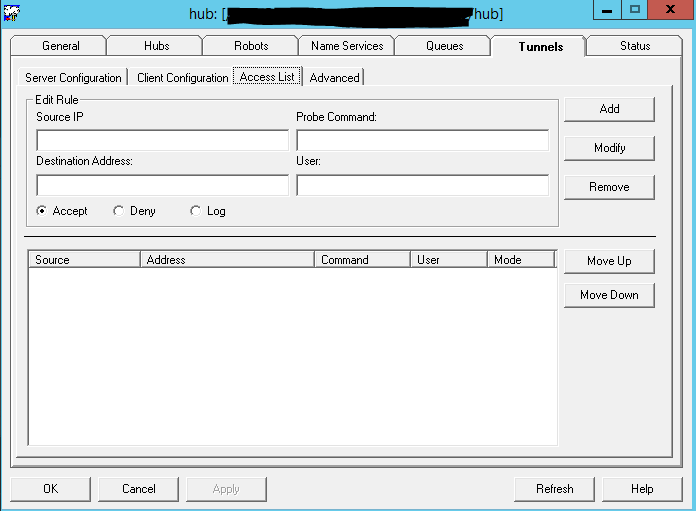Click the Move Down button
Screen dimensions: 696x511
tap(609, 295)
